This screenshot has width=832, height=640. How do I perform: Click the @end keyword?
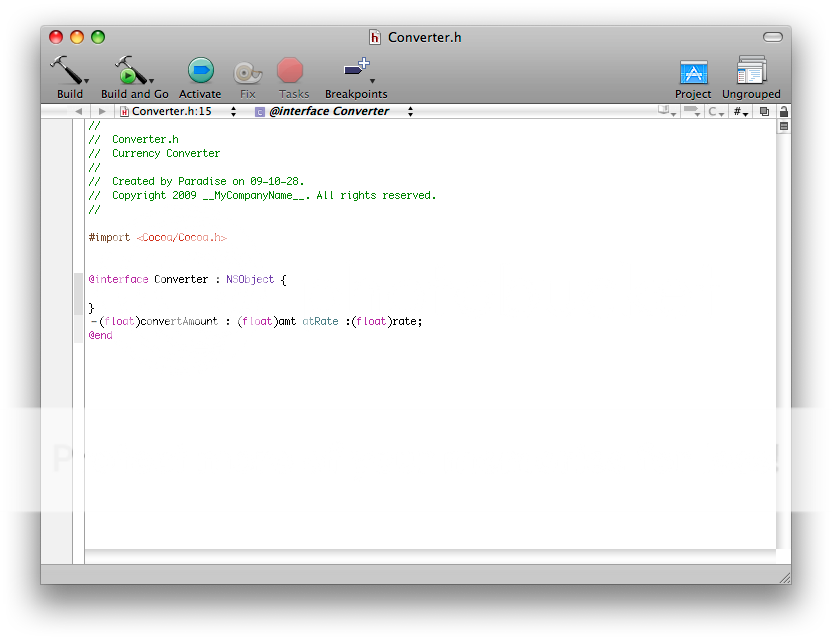point(100,335)
